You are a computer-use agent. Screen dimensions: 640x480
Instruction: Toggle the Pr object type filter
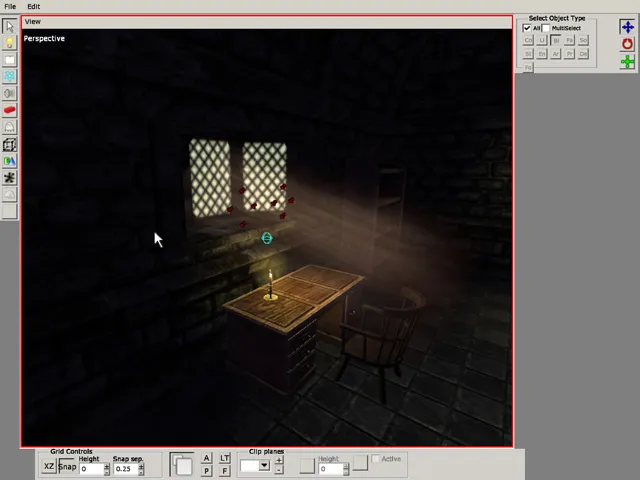pyautogui.click(x=569, y=54)
